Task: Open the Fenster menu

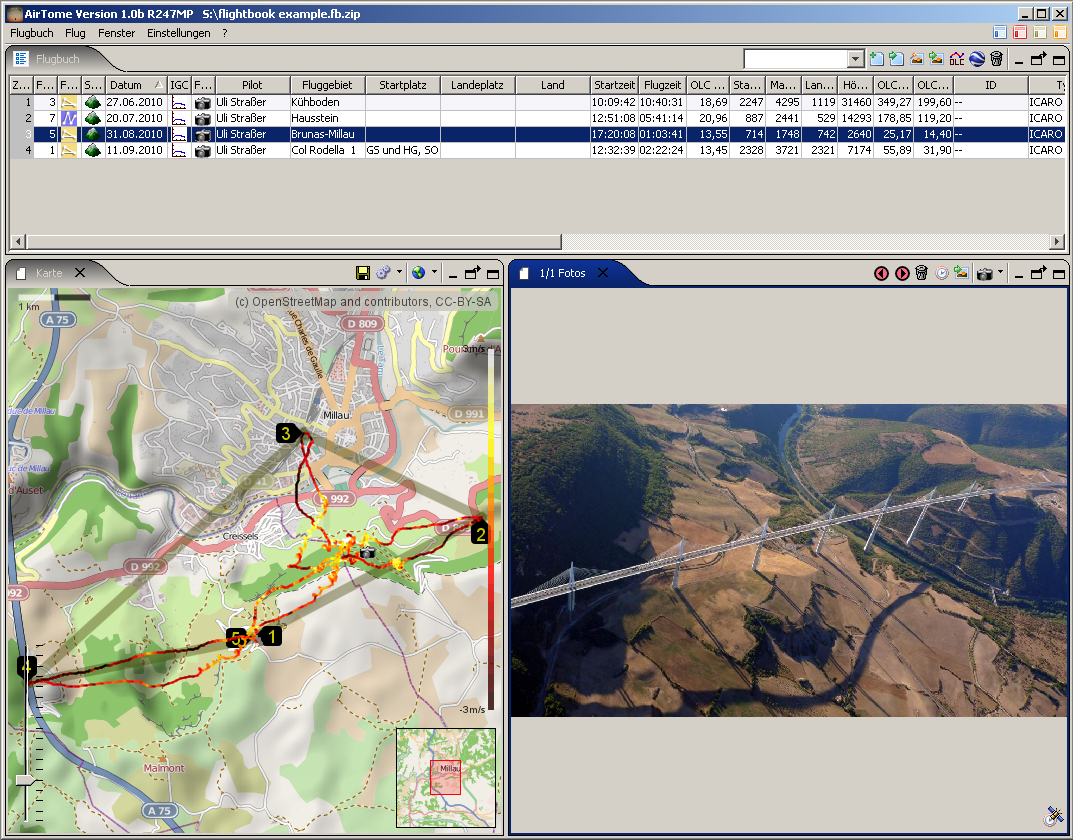Action: coord(116,33)
